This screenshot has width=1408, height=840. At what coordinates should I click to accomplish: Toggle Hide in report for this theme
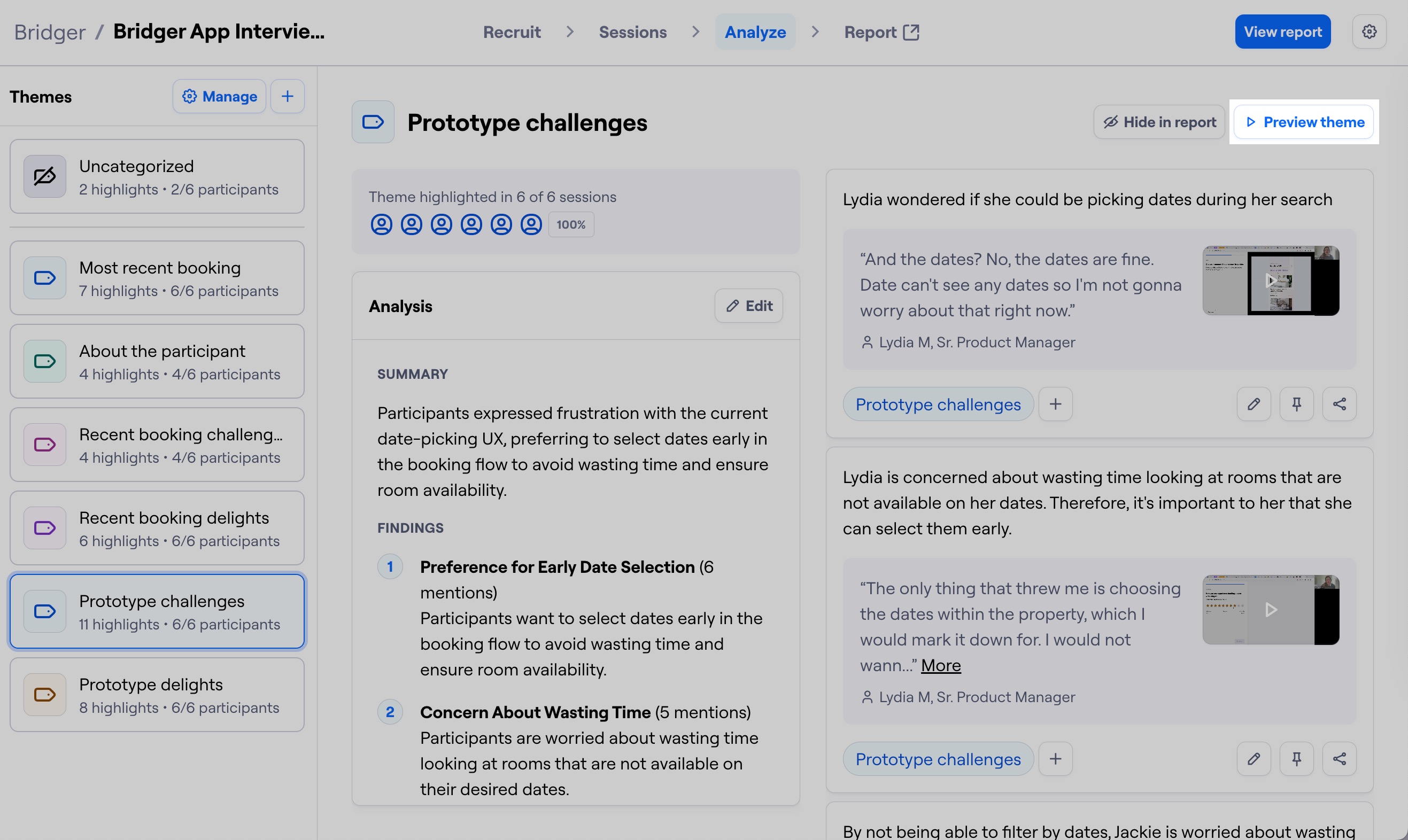pyautogui.click(x=1158, y=122)
